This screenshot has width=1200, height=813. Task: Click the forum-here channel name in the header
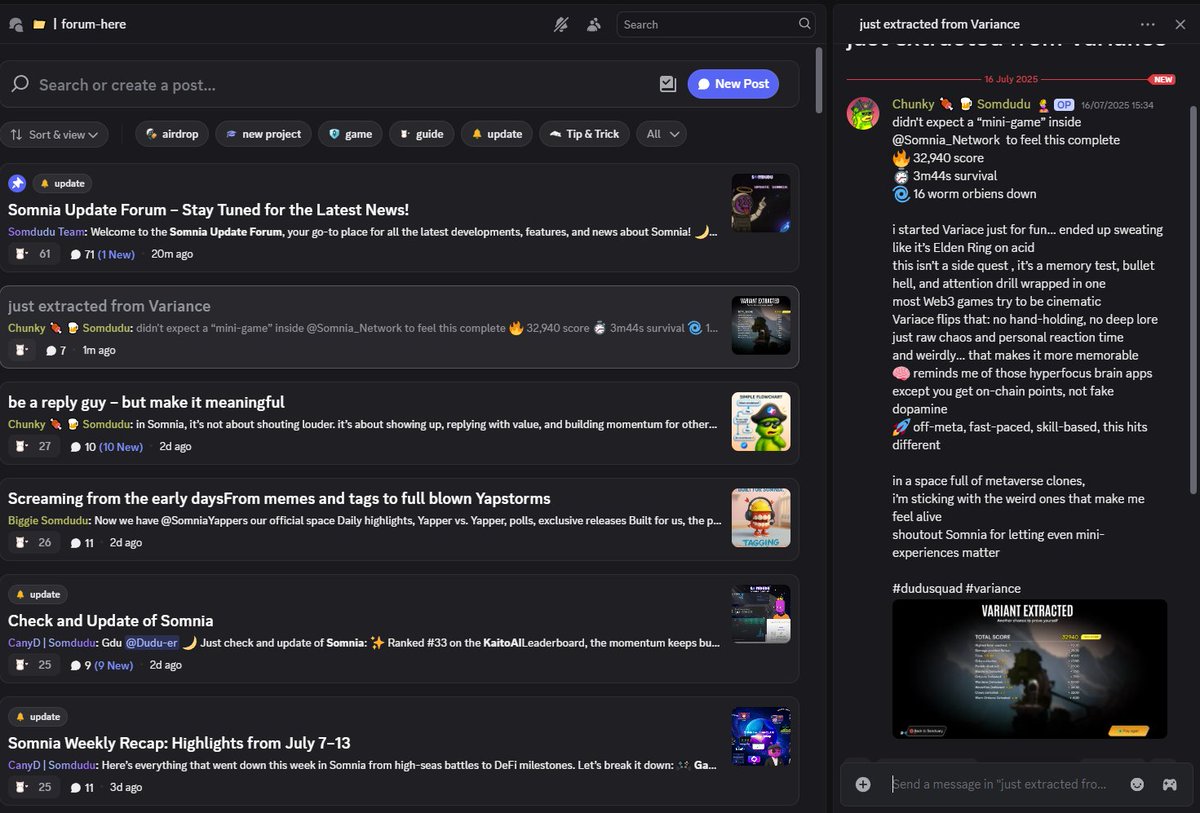click(x=93, y=23)
